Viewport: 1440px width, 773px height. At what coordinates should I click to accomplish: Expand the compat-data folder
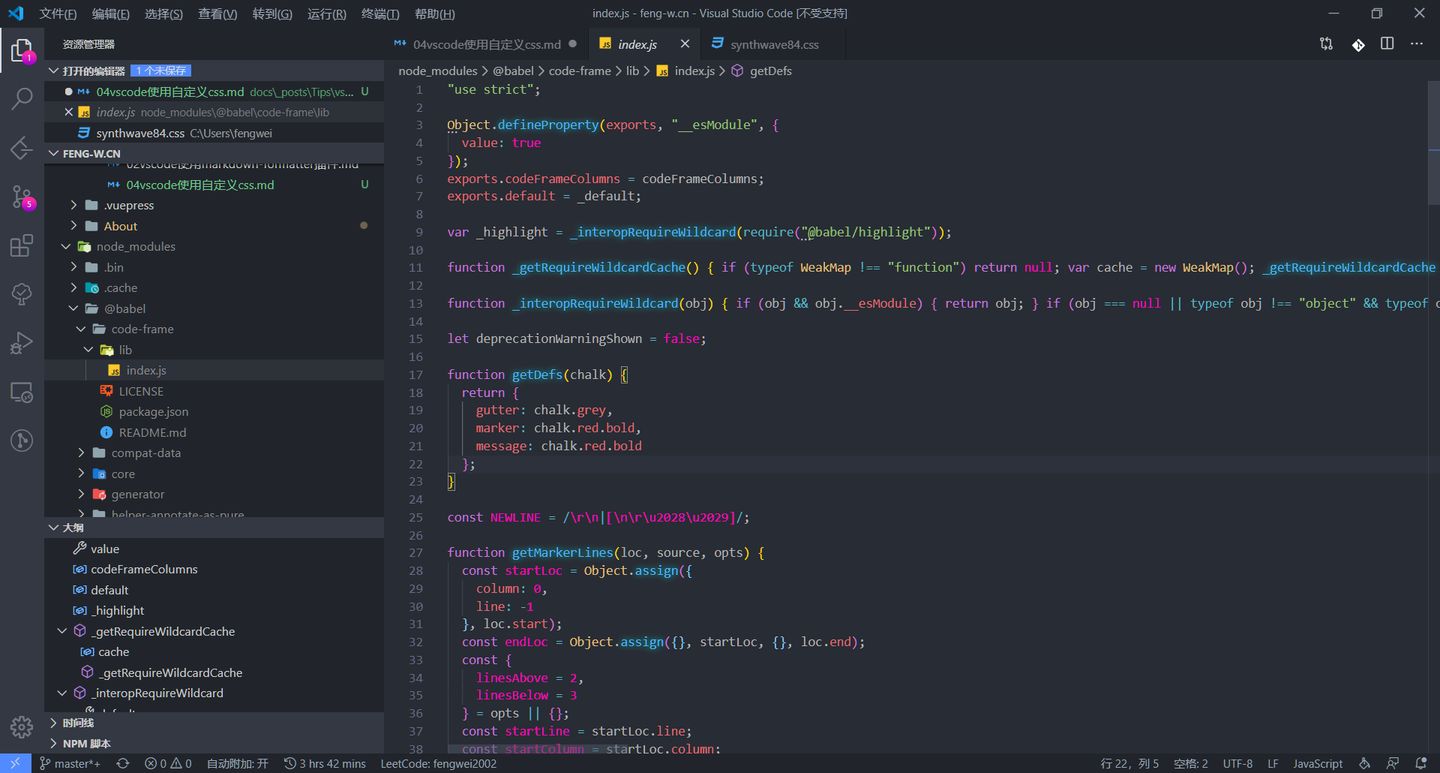81,453
